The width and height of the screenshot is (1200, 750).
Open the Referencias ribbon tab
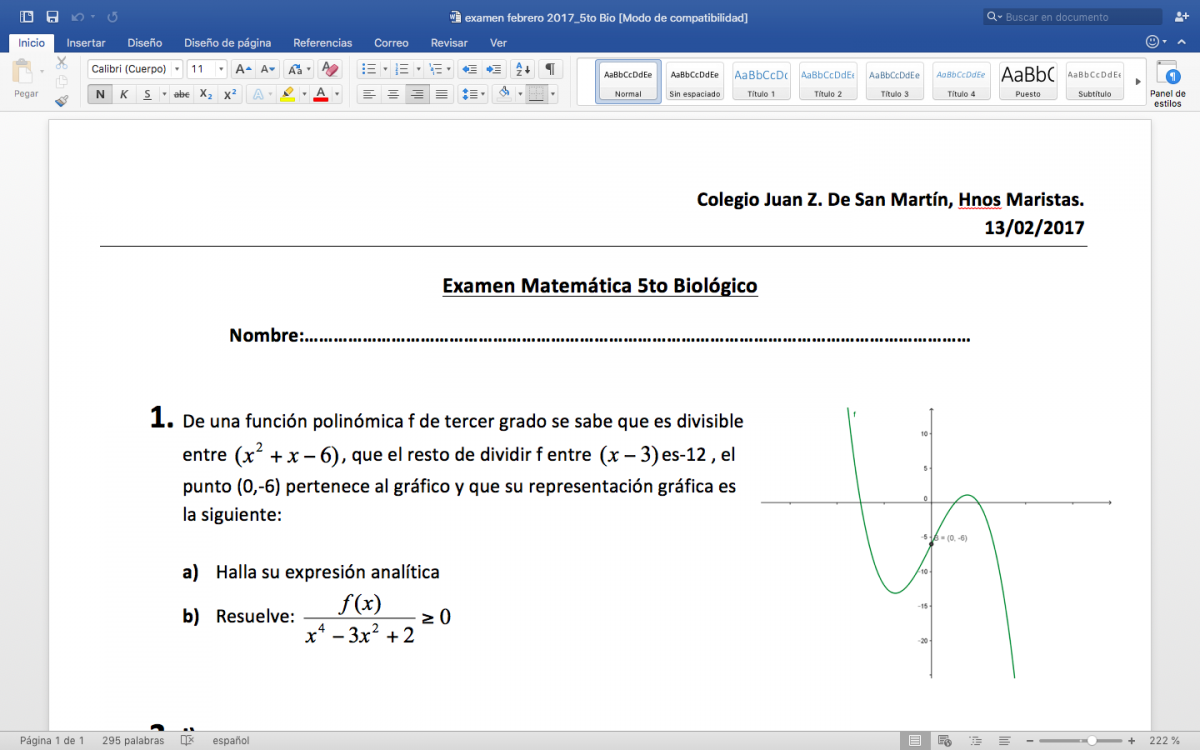coord(322,43)
